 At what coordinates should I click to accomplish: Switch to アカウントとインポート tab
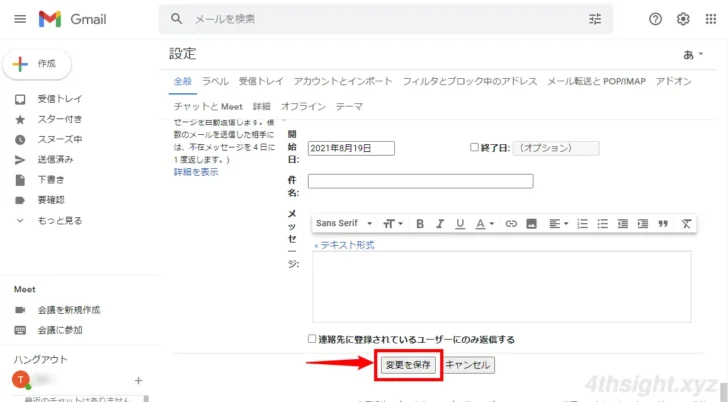[x=343, y=81]
